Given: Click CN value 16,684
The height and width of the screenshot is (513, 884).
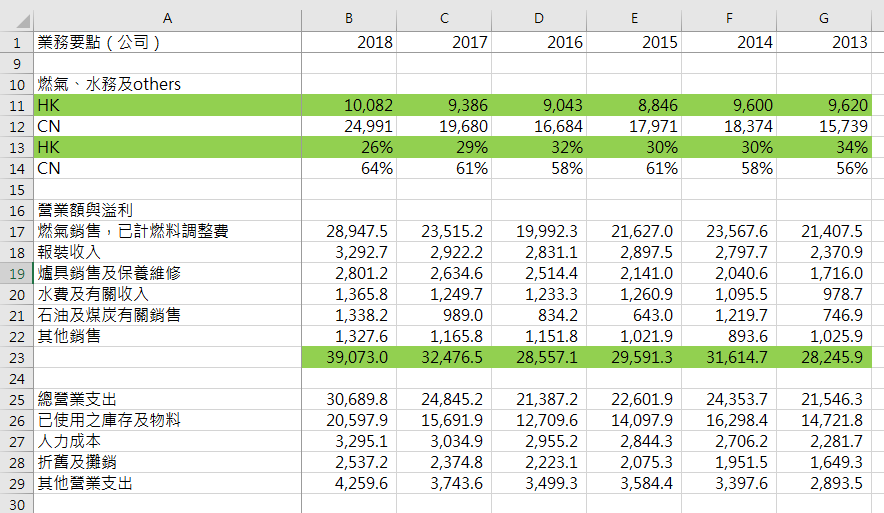Looking at the screenshot, I should tap(539, 126).
